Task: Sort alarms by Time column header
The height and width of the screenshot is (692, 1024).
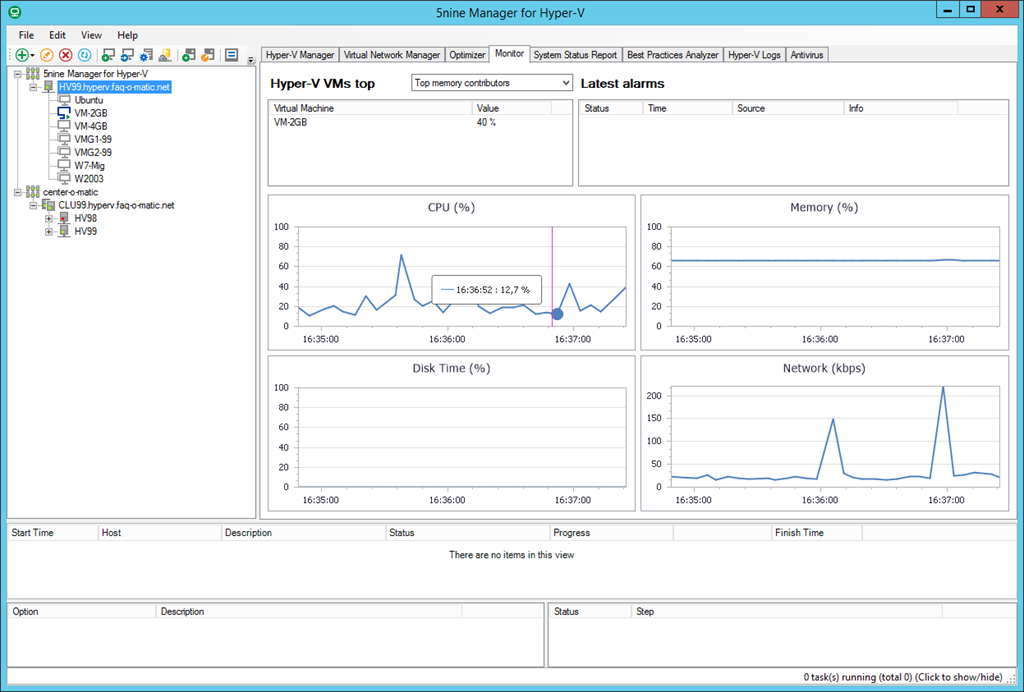Action: (688, 108)
